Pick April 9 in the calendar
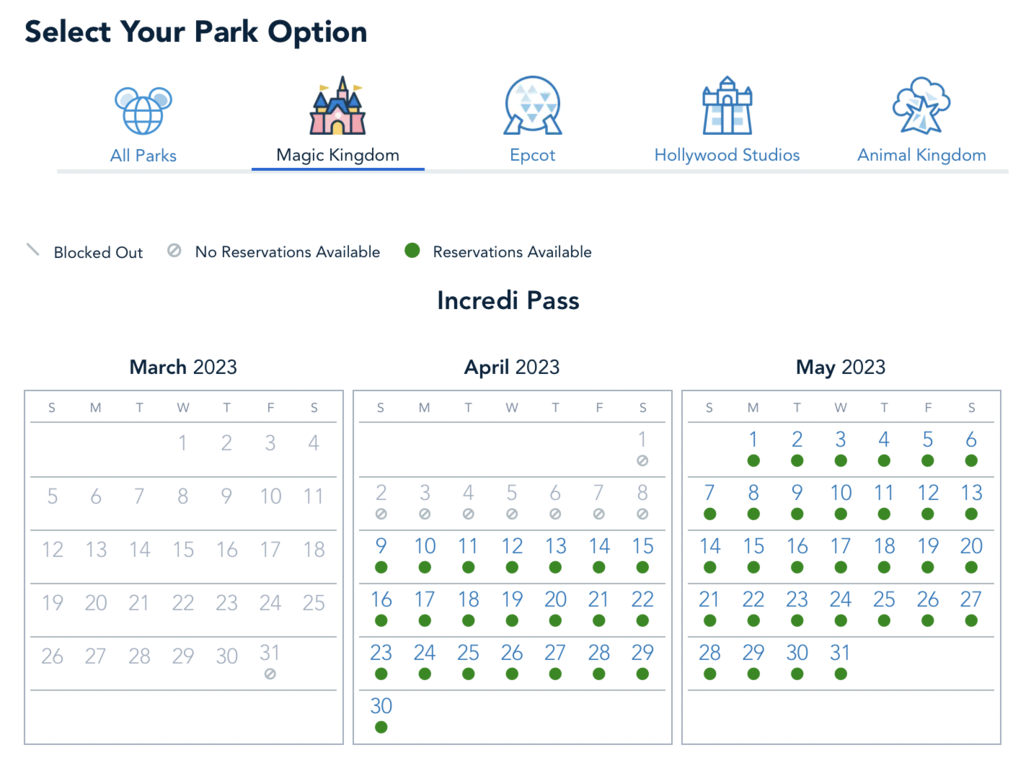Image resolution: width=1031 pixels, height=768 pixels. click(381, 546)
